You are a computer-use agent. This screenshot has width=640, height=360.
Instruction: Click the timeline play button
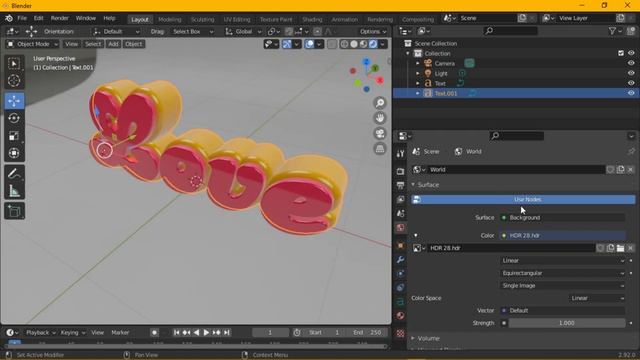(206, 333)
